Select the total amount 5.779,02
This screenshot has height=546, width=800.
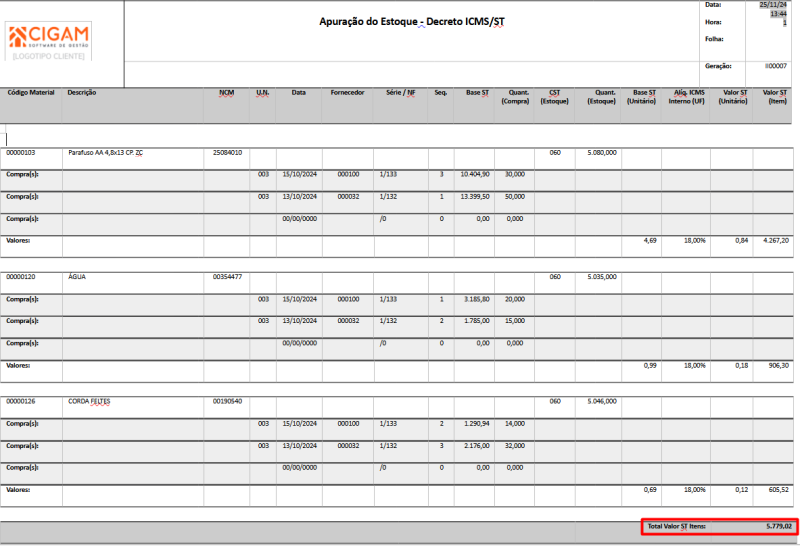click(x=779, y=526)
